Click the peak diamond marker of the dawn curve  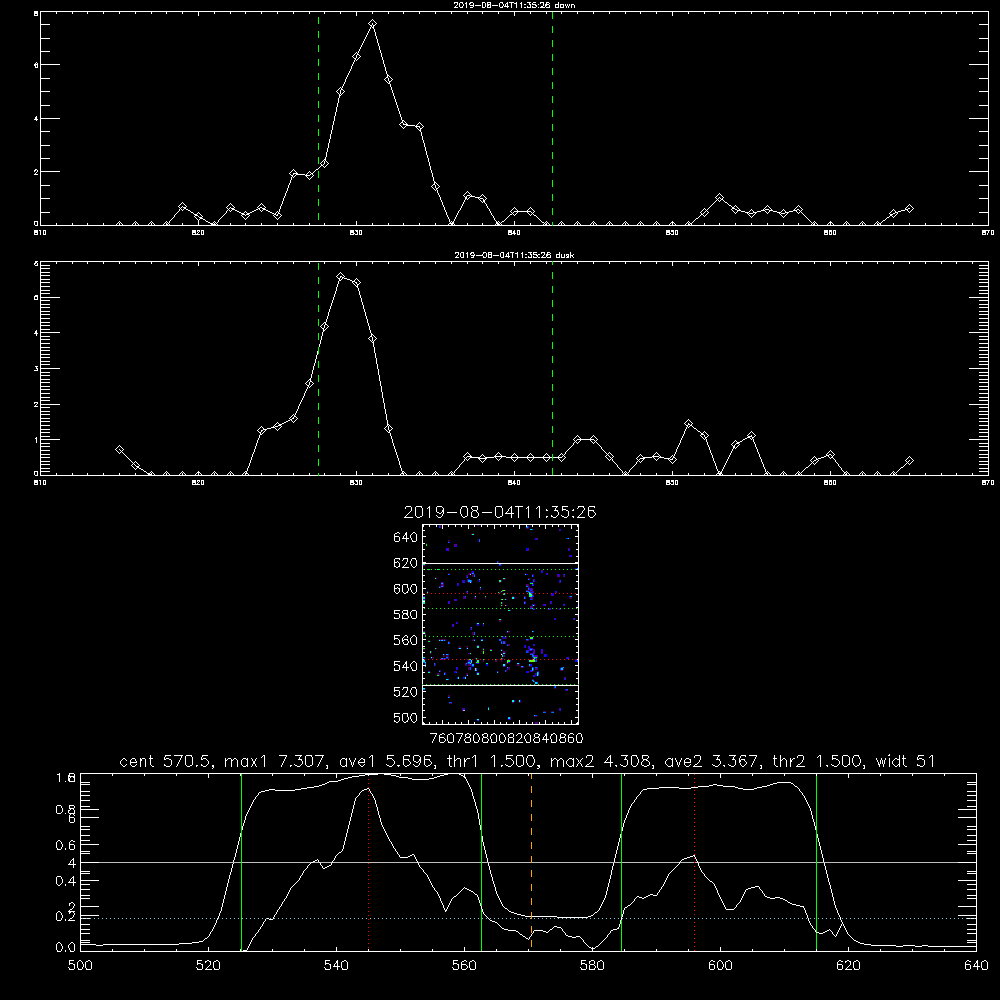coord(372,24)
